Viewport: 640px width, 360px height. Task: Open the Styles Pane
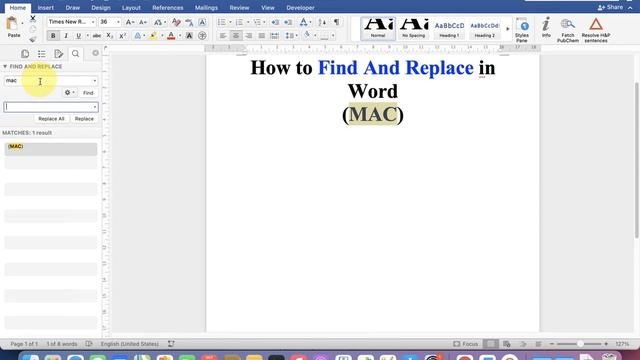point(522,30)
